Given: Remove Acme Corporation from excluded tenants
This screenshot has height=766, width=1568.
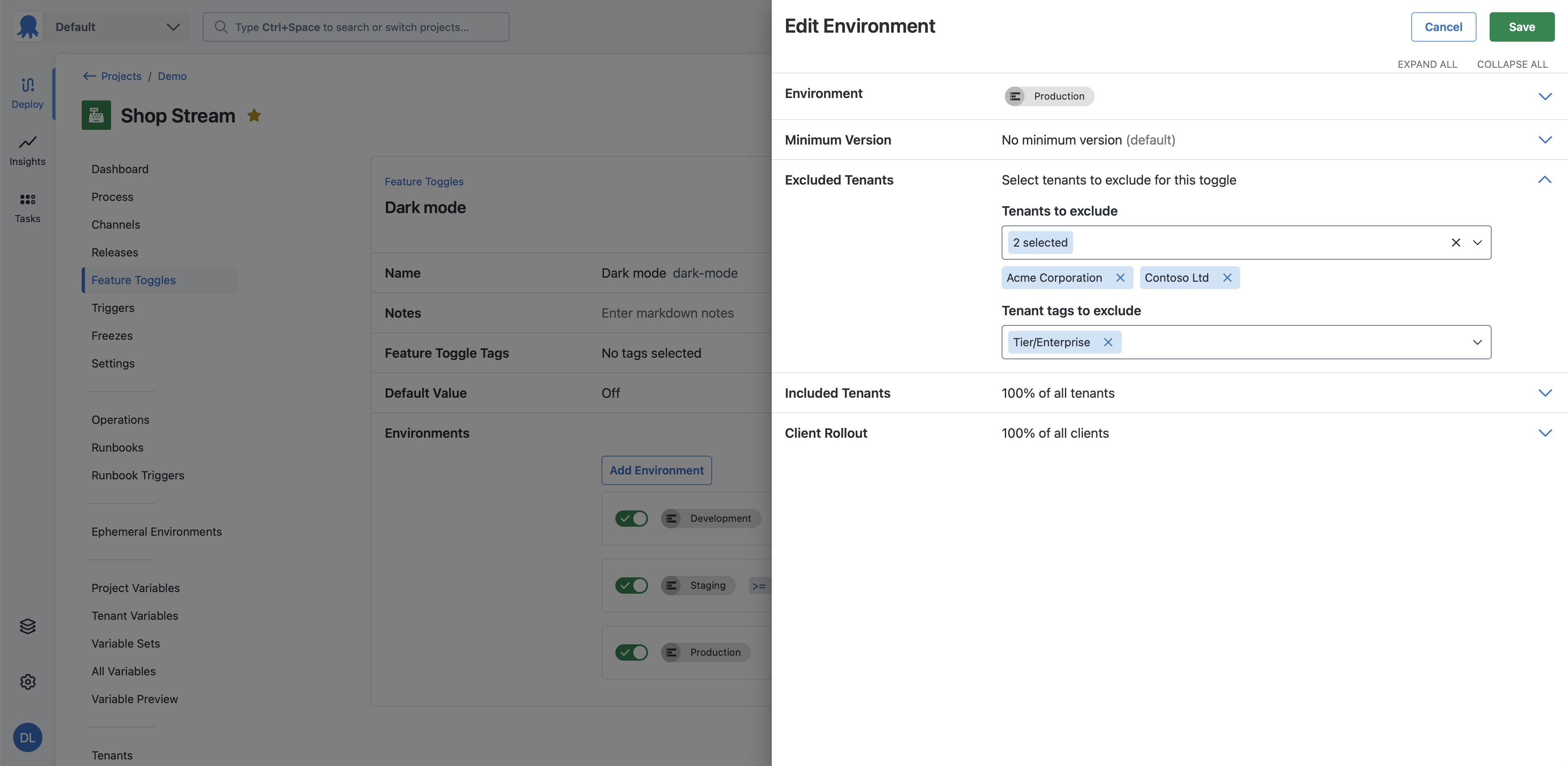Looking at the screenshot, I should click(1120, 278).
